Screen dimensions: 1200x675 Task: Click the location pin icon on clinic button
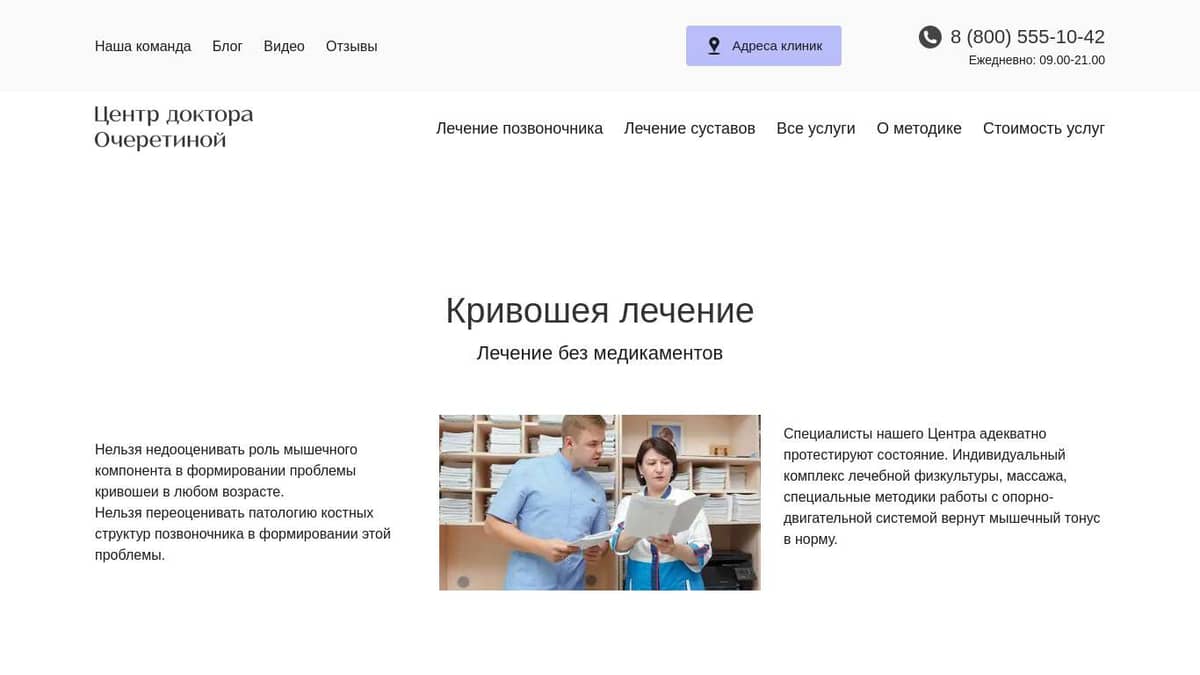click(x=714, y=45)
